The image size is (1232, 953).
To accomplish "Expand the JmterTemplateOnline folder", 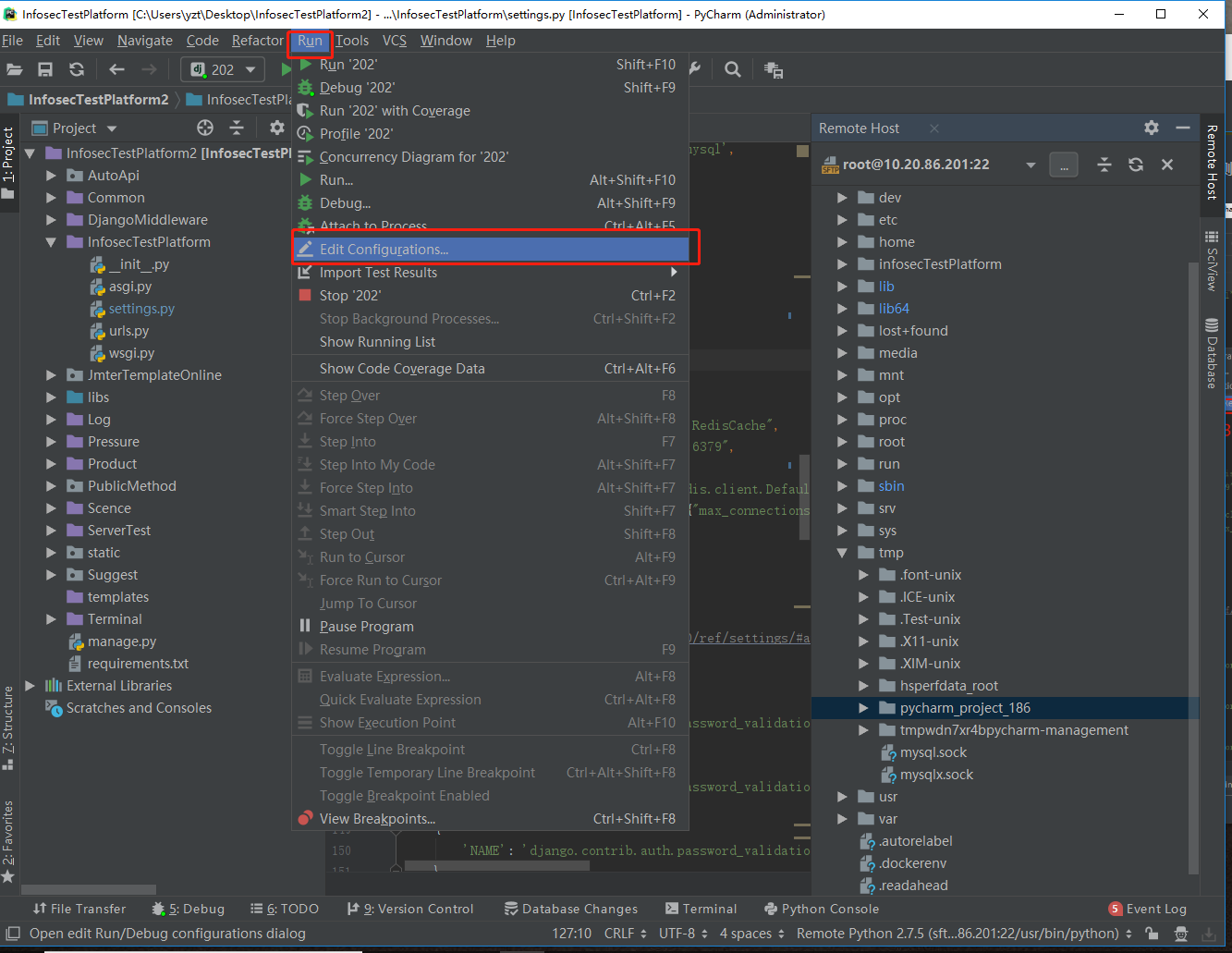I will 51,375.
